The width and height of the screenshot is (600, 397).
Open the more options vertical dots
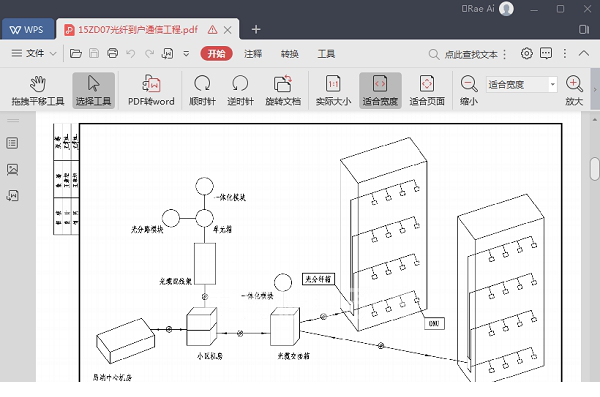tap(565, 53)
